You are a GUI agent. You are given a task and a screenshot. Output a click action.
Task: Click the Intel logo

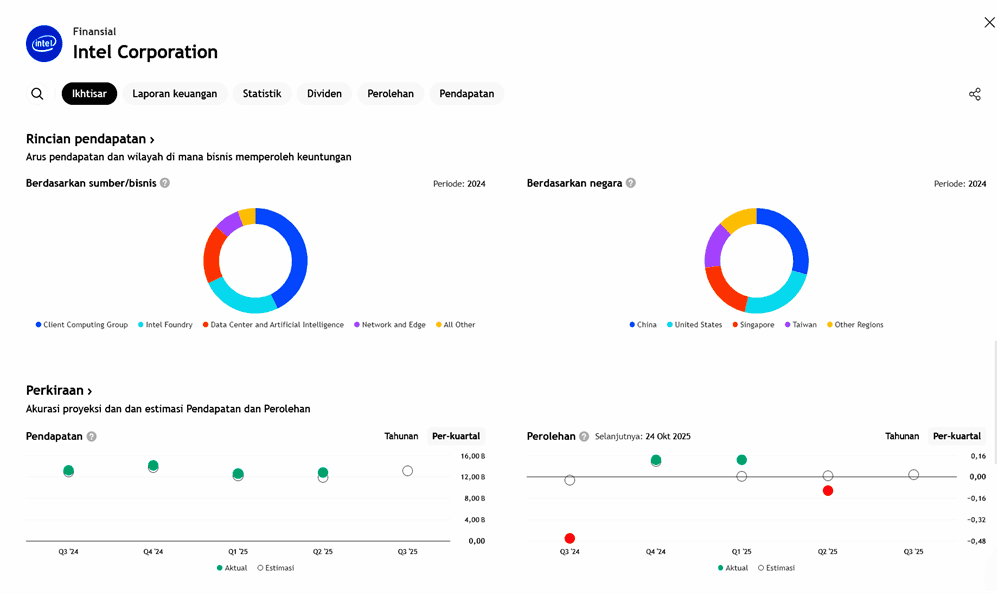pos(44,44)
